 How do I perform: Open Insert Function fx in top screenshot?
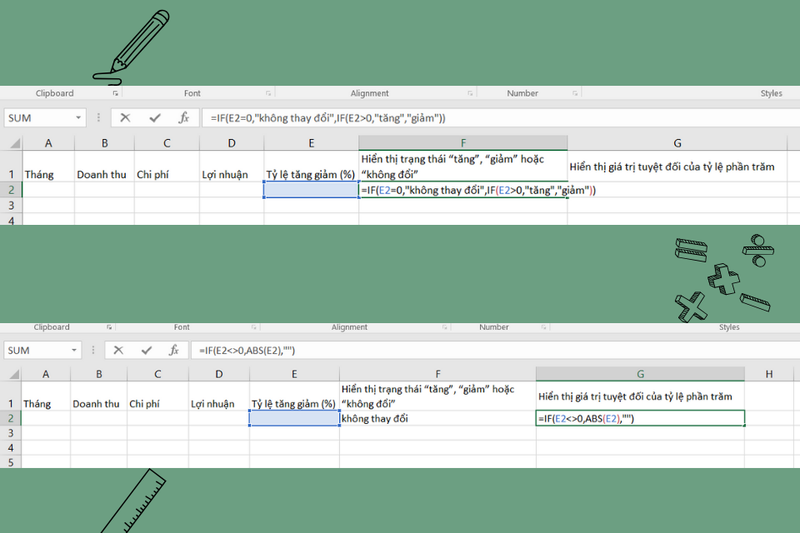coord(184,118)
